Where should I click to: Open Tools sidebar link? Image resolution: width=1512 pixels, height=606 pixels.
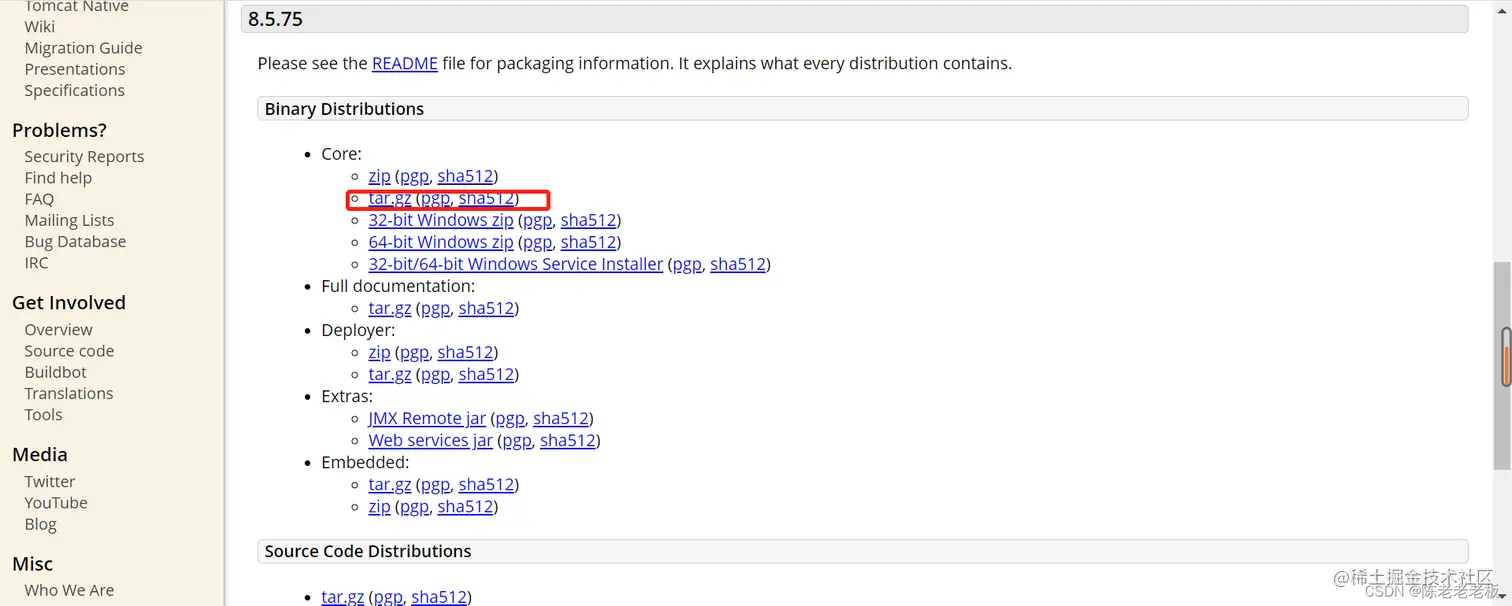pyautogui.click(x=43, y=415)
